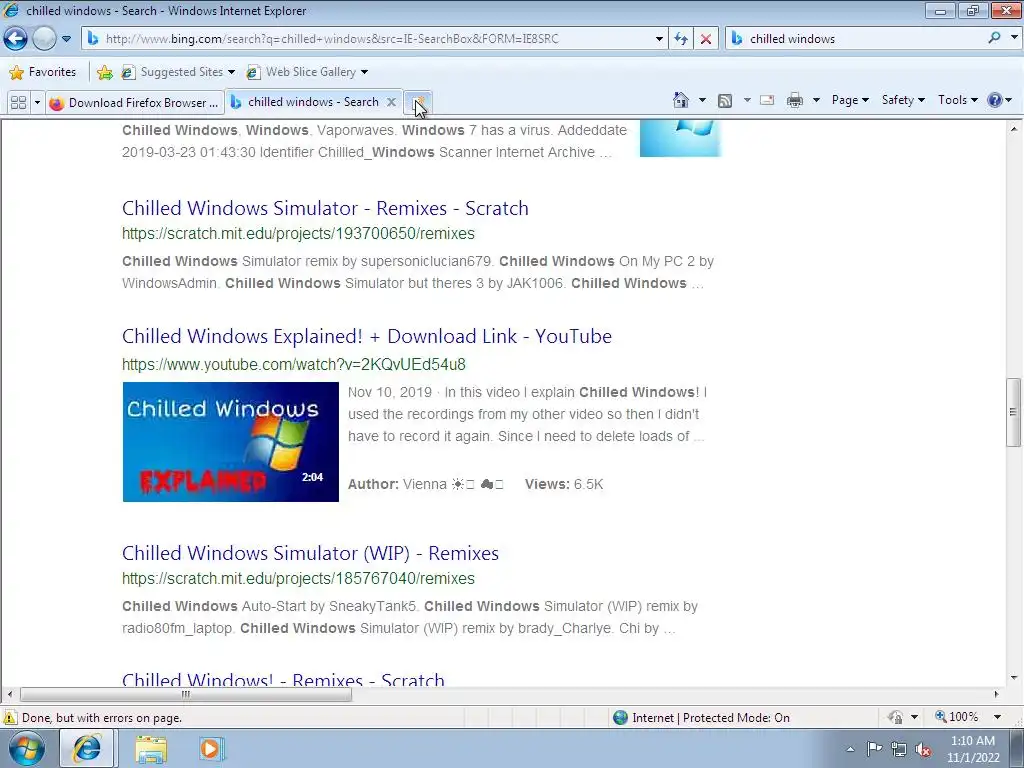This screenshot has width=1024, height=768.
Task: Click the page errors warning icon
Action: (10, 718)
